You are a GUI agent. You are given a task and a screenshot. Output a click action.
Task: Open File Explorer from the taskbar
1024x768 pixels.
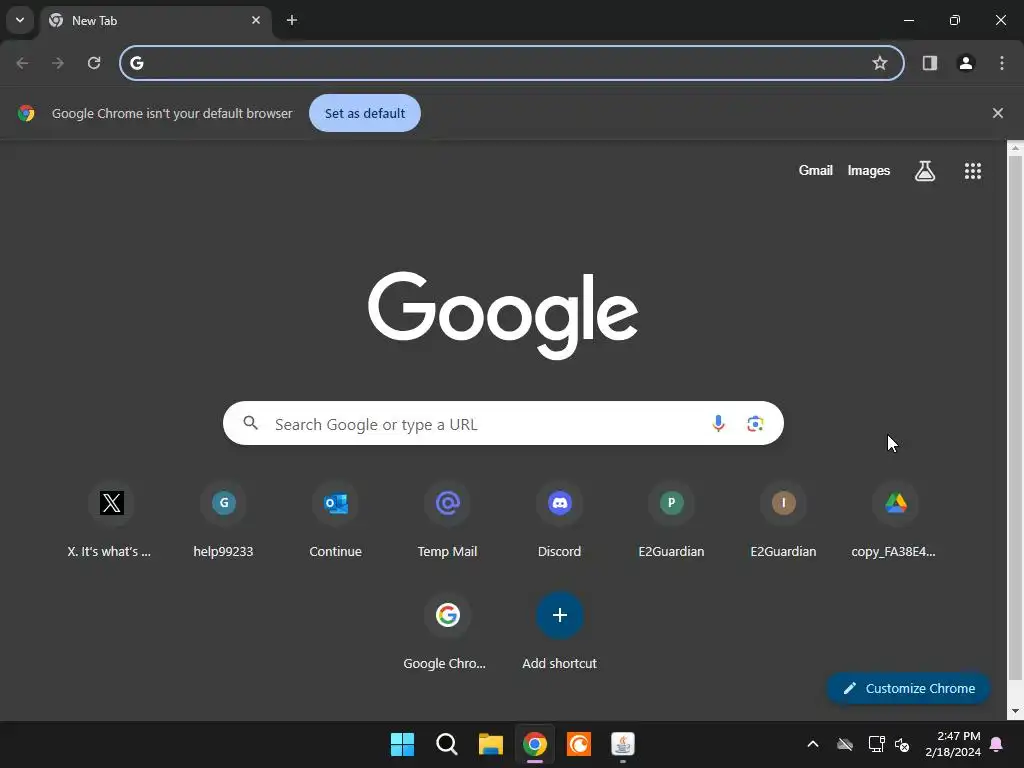coord(490,744)
